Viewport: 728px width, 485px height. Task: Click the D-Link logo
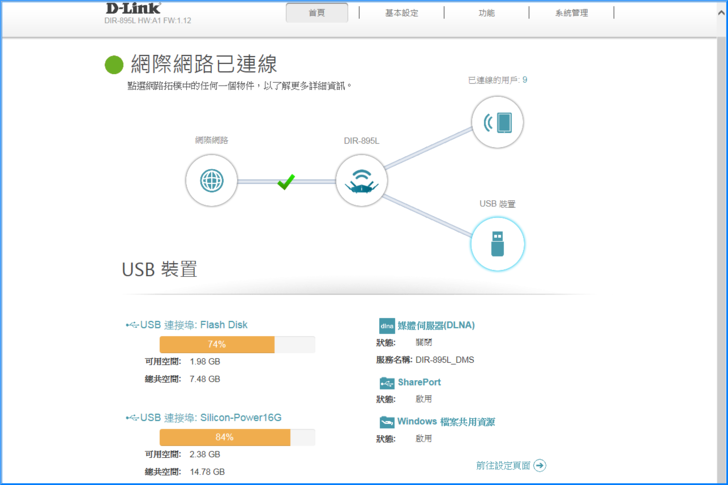(x=136, y=9)
